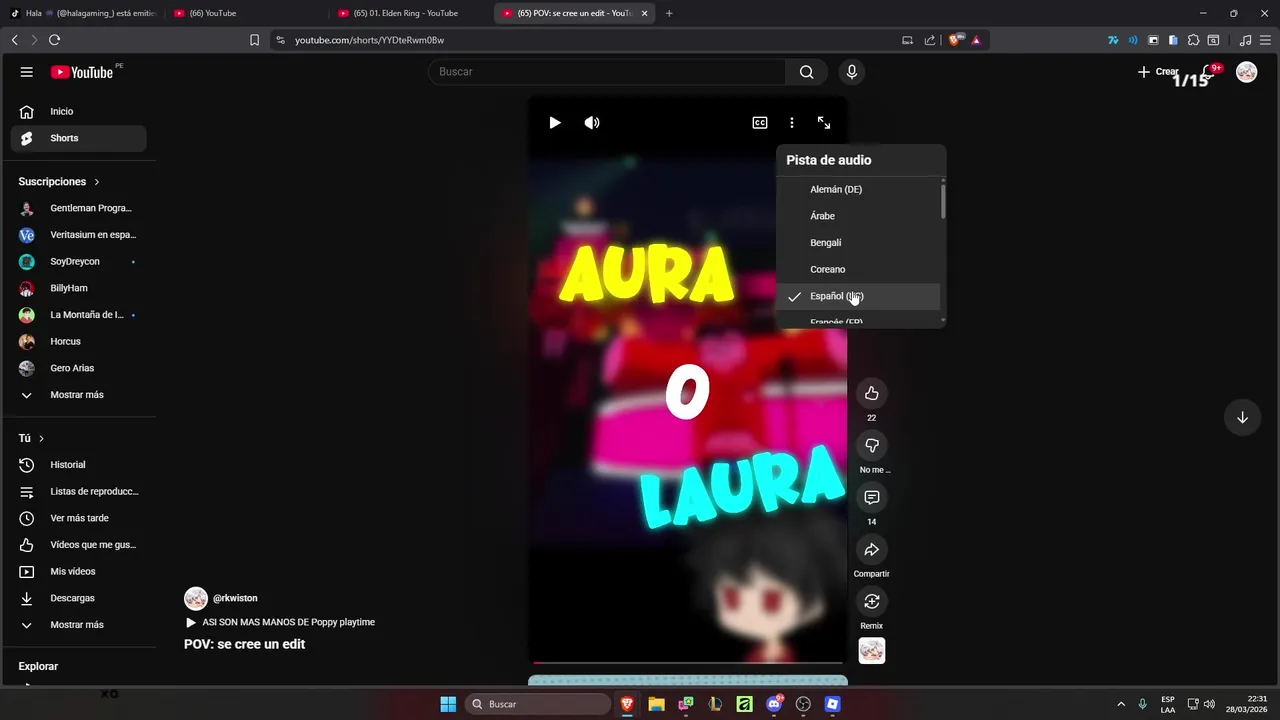Image resolution: width=1280 pixels, height=720 pixels.
Task: Mute the Short's volume speaker icon
Action: click(592, 123)
